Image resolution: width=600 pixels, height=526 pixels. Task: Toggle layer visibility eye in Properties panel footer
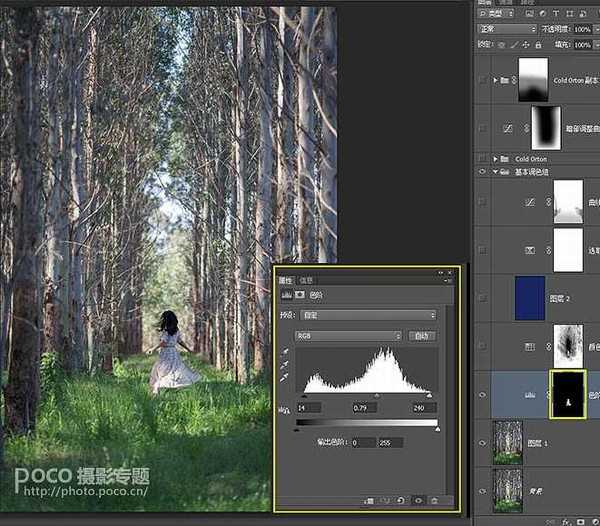coord(418,500)
